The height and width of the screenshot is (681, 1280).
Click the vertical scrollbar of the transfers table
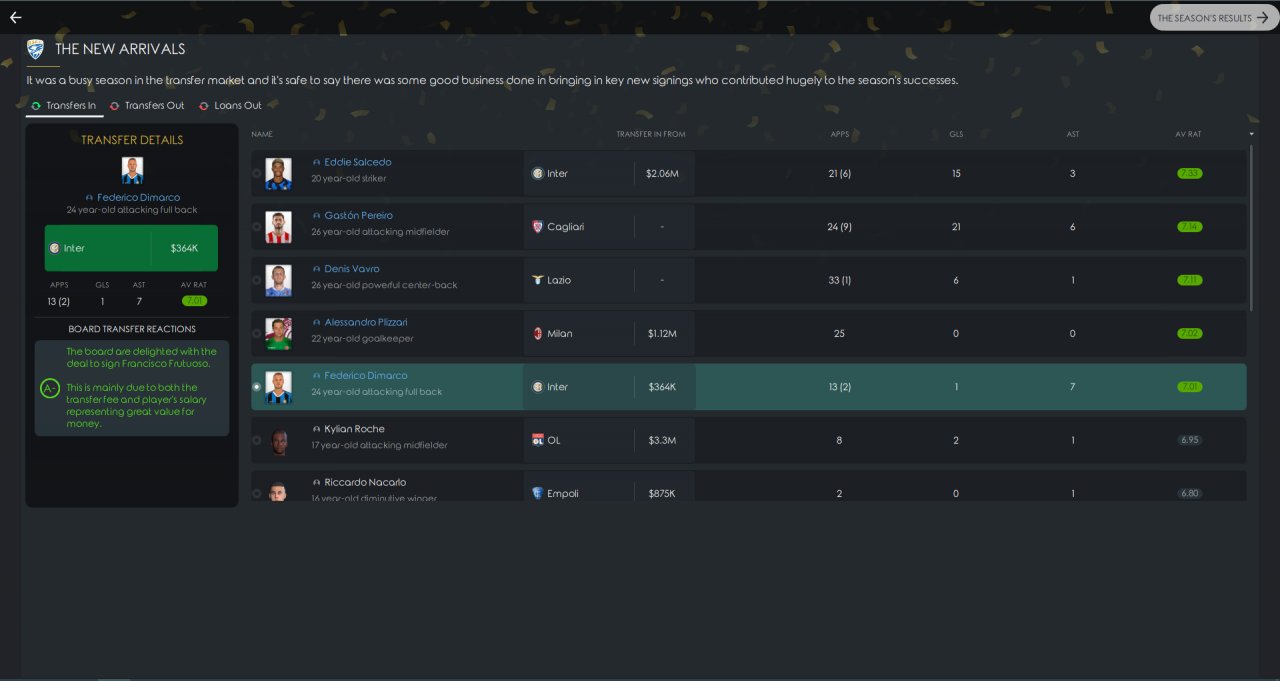click(x=1251, y=228)
